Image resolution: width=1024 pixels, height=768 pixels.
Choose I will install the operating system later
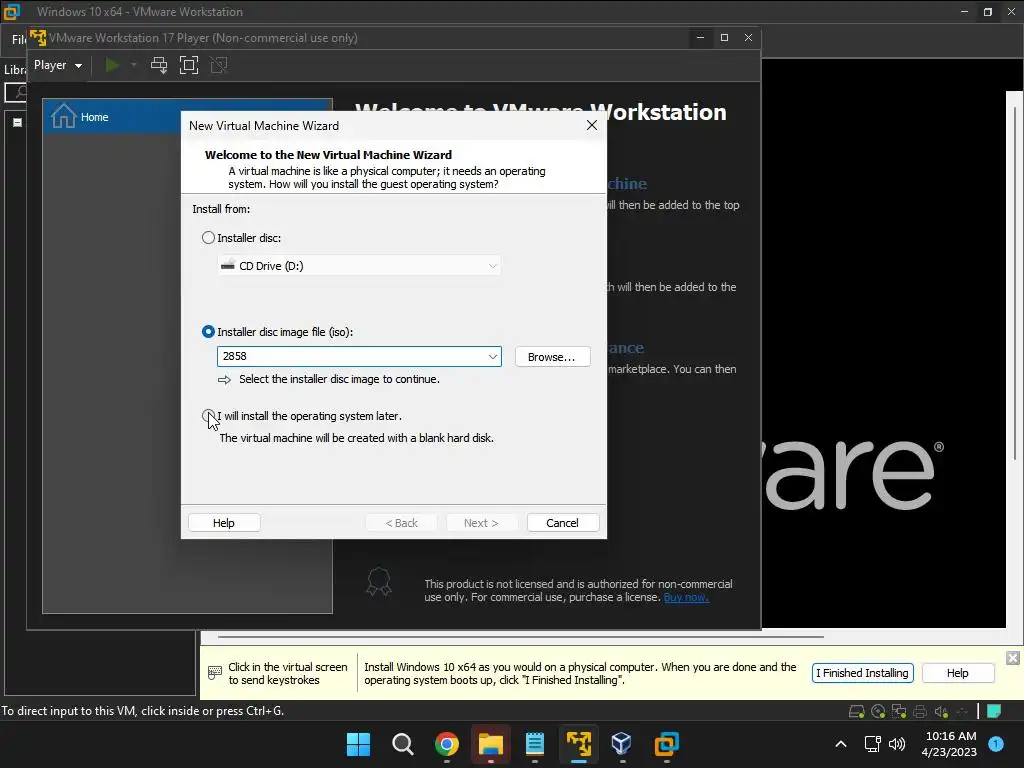tap(208, 415)
